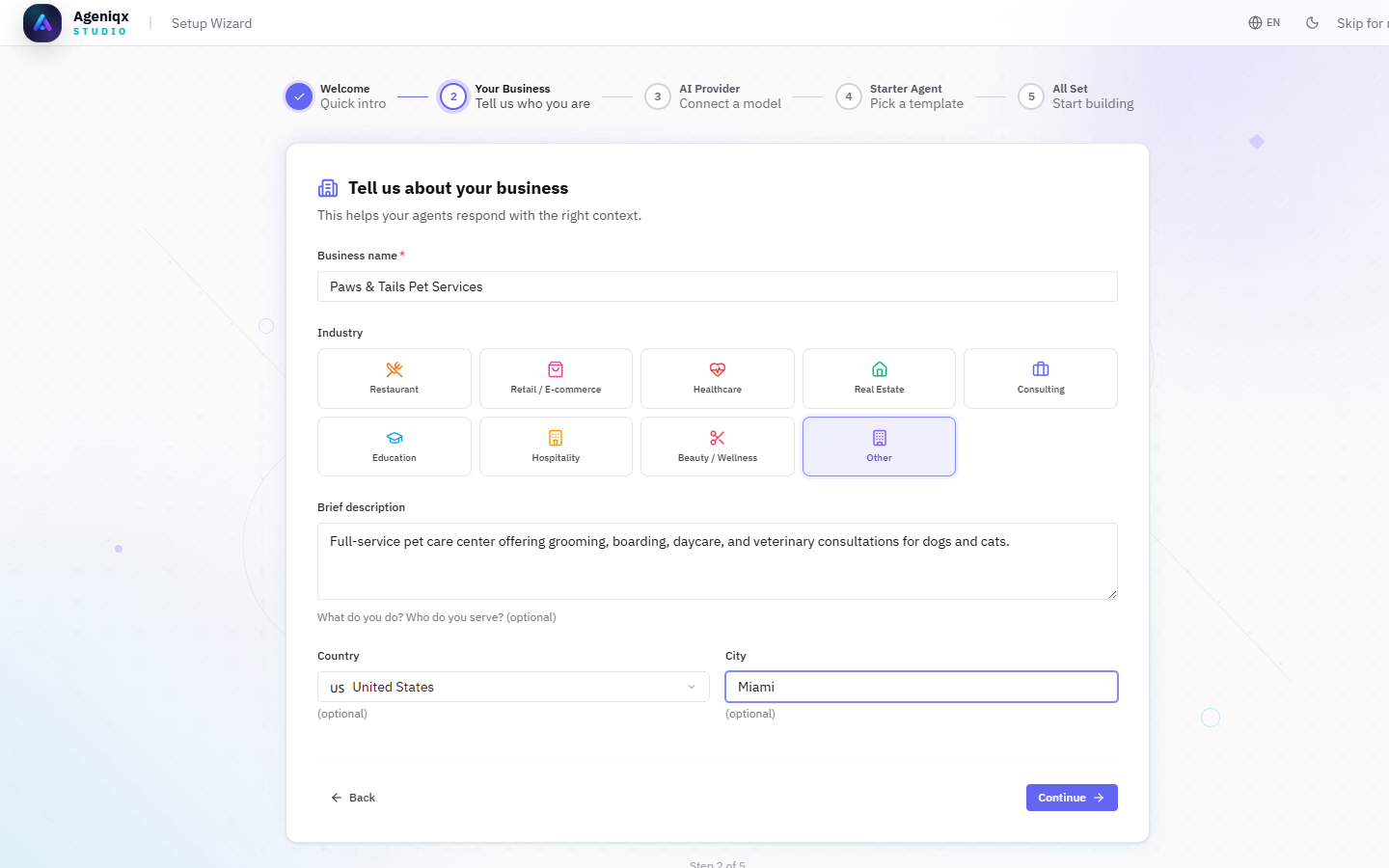This screenshot has width=1389, height=868.
Task: Click the 'Pick a template' step subtitle
Action: (x=916, y=103)
